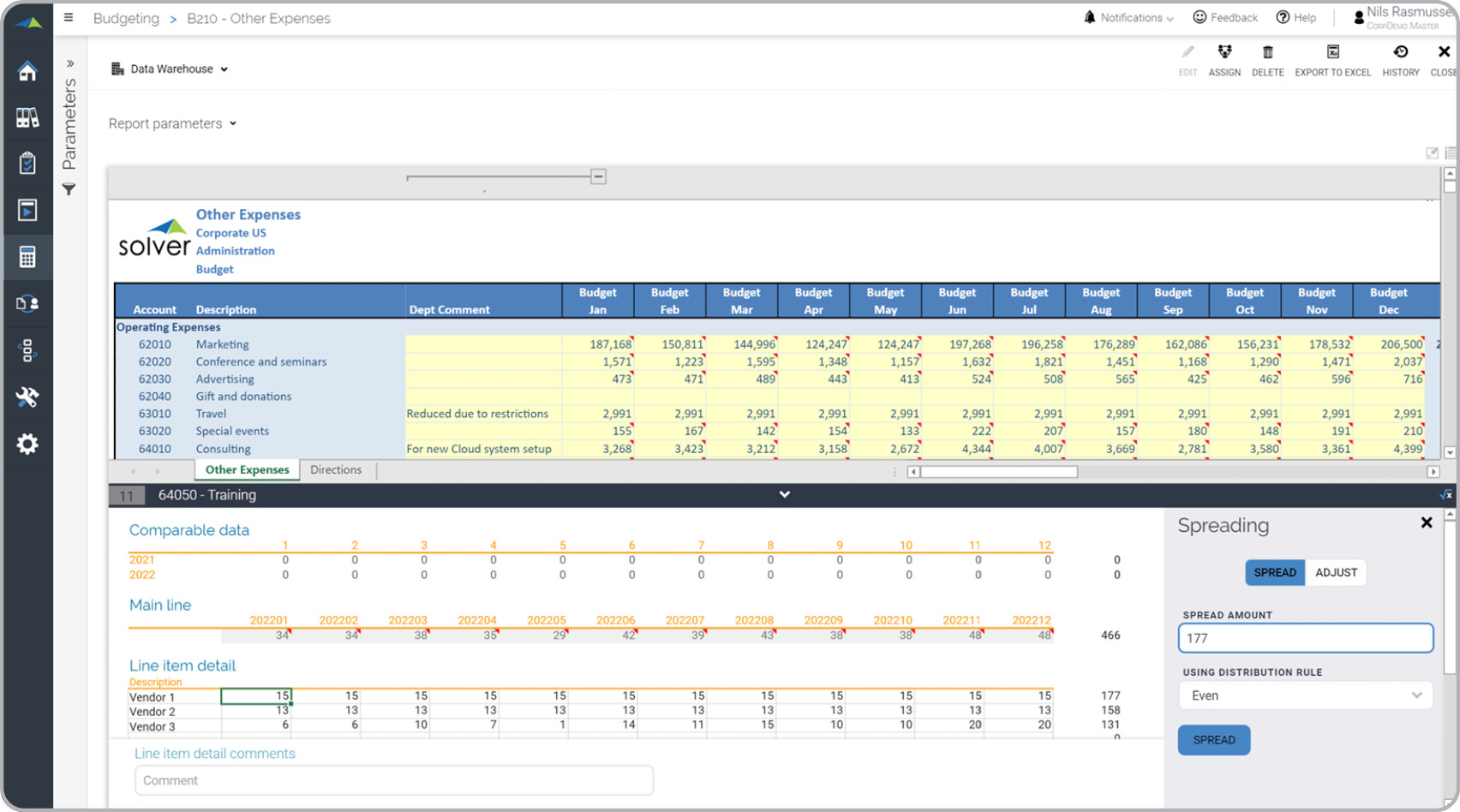Select the SPREAD mode toggle
This screenshot has width=1460, height=812.
click(1274, 572)
